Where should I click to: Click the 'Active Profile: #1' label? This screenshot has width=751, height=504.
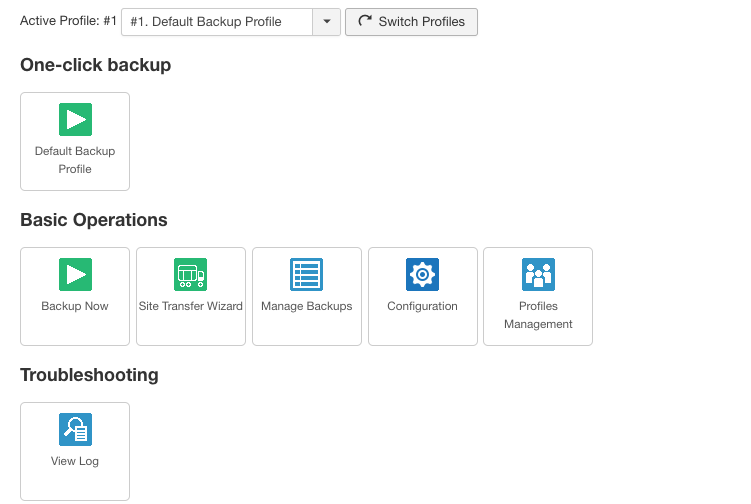(68, 20)
